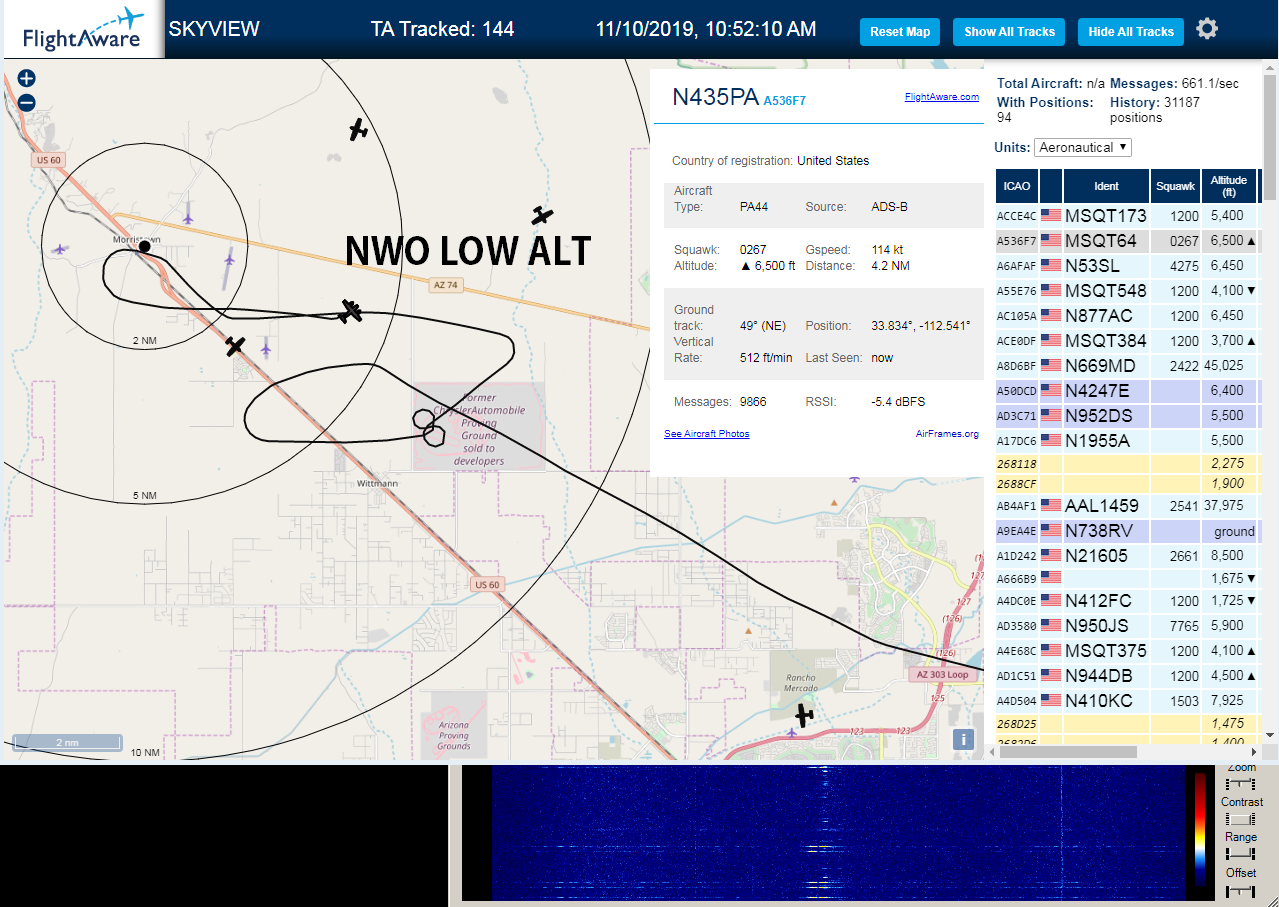Viewport: 1279px width, 907px height.
Task: Click the Reset Map button
Action: click(900, 32)
